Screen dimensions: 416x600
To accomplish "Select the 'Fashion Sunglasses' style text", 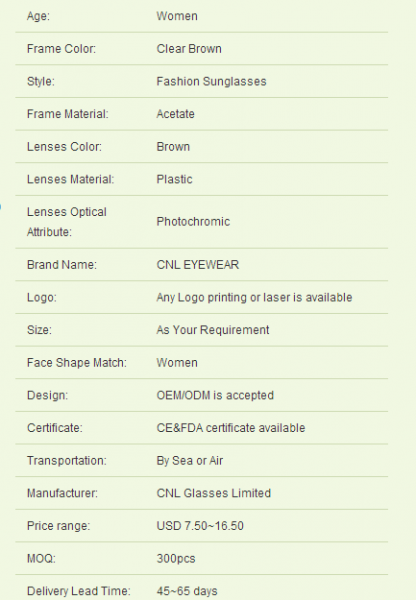I will point(211,81).
